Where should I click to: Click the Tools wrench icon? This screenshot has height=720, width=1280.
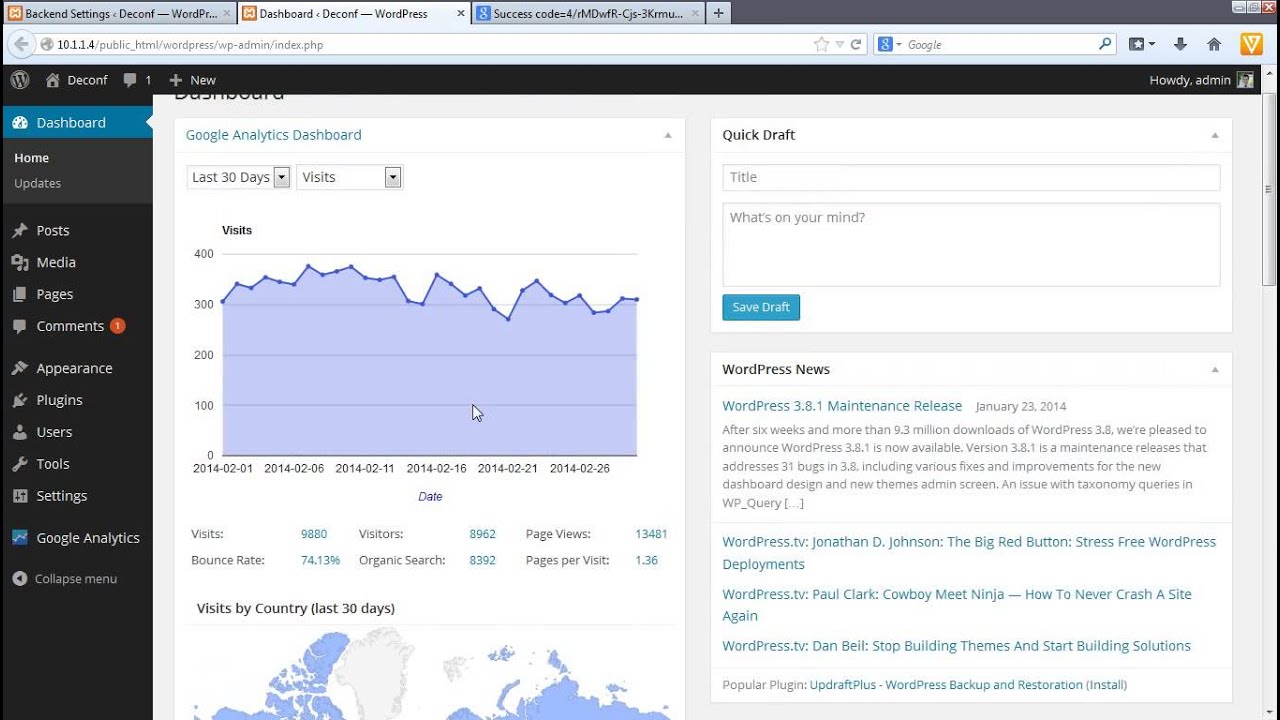click(20, 464)
